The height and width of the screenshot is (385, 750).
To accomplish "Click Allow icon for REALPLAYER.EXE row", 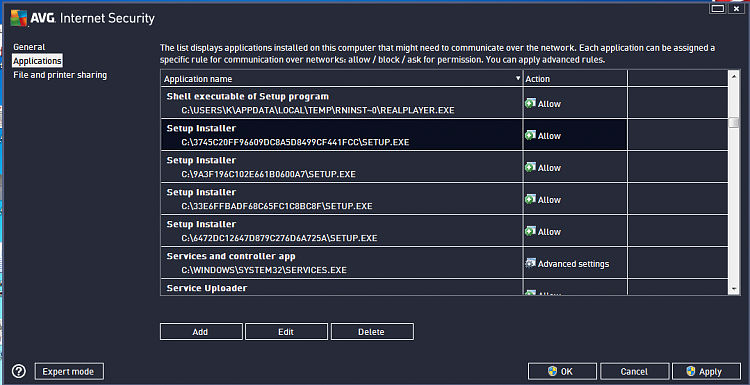I will [x=530, y=103].
